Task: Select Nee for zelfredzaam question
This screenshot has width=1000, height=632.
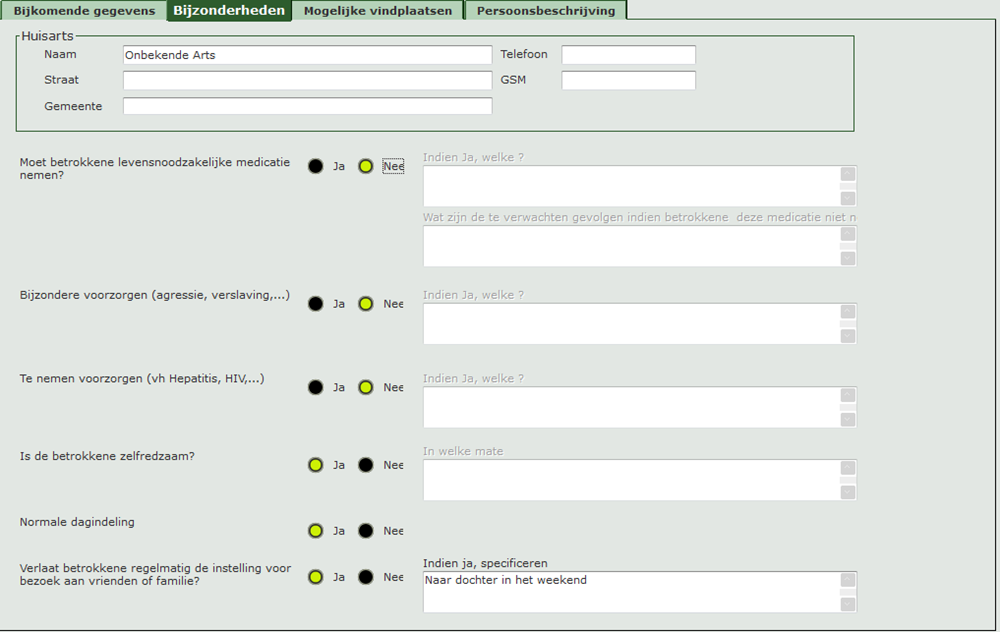Action: tap(366, 465)
